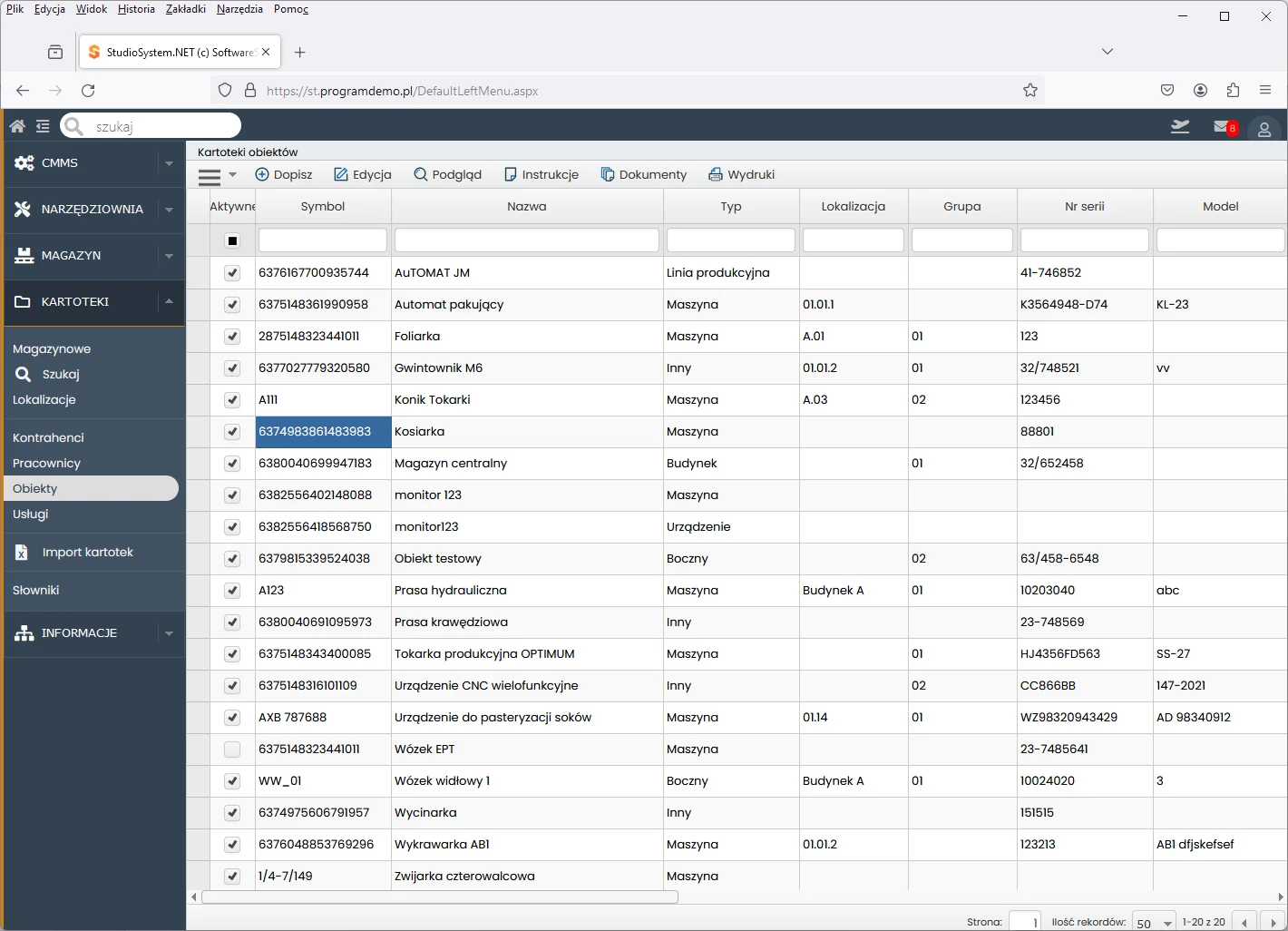Image resolution: width=1288 pixels, height=931 pixels.
Task: Collapse the sidebar with the menu indent icon
Action: pyautogui.click(x=43, y=126)
